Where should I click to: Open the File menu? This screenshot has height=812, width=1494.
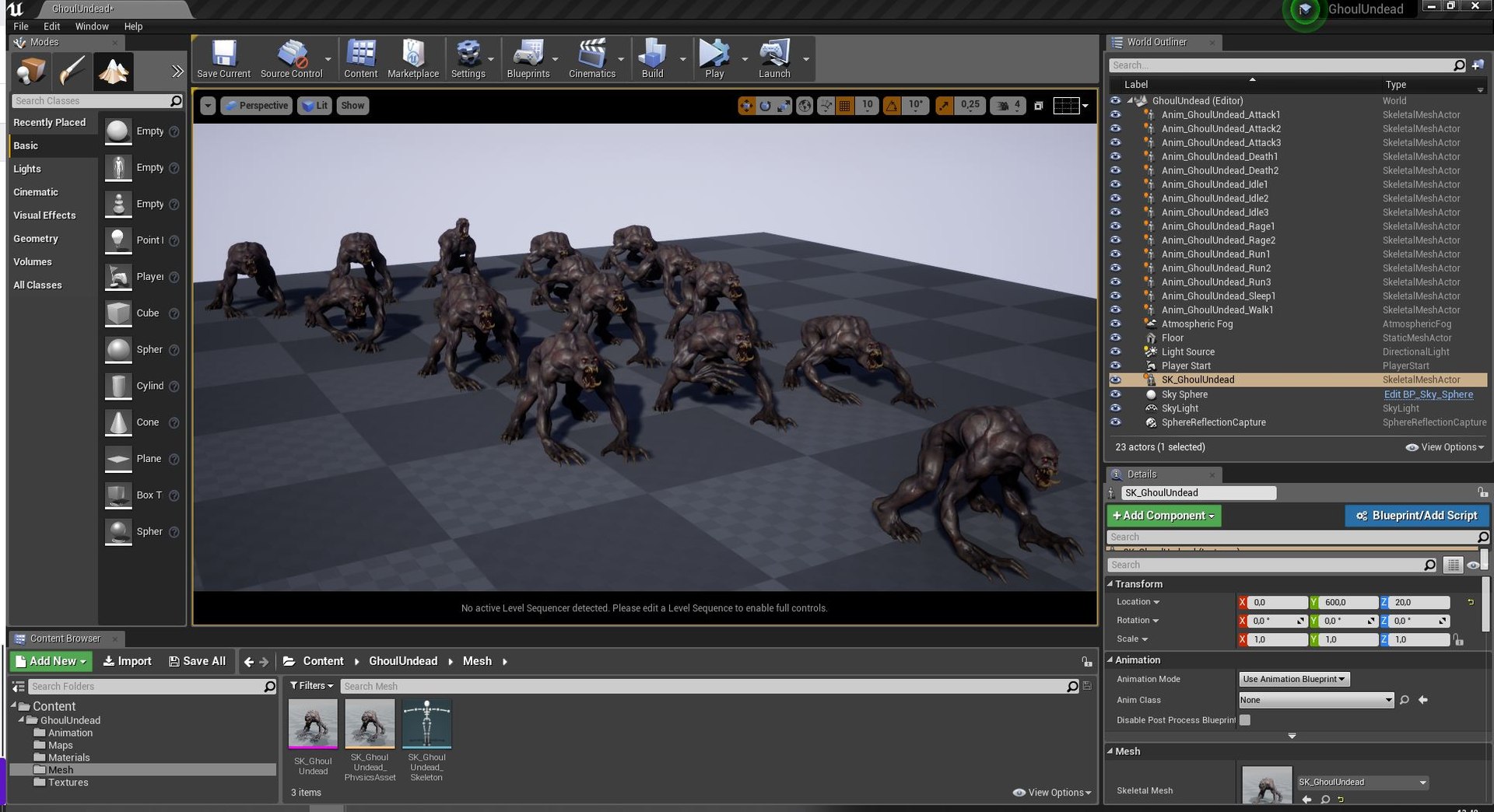point(21,26)
